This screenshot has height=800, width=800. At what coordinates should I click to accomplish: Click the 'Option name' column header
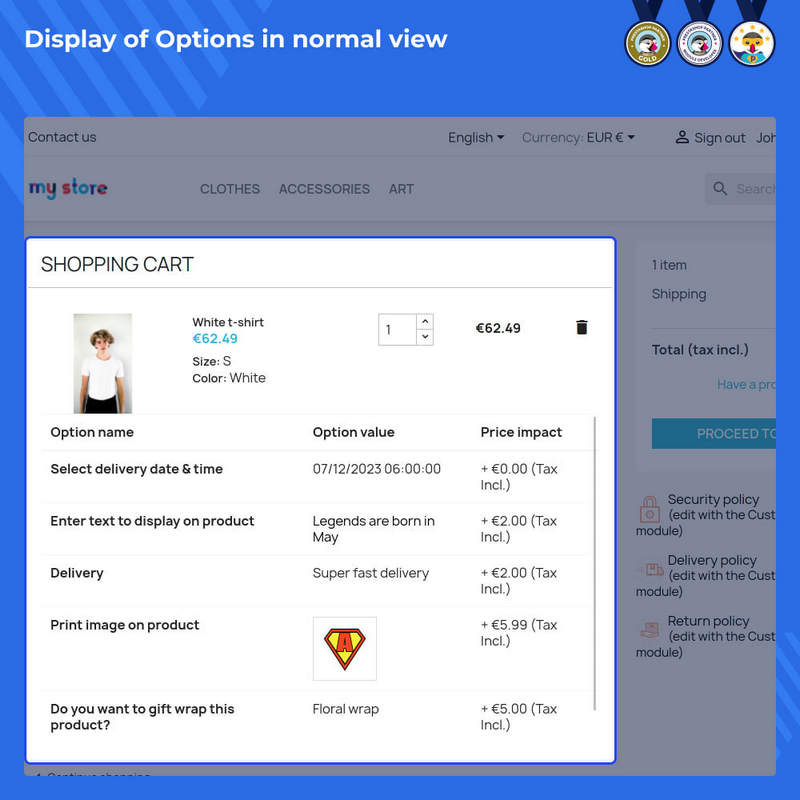(x=92, y=432)
